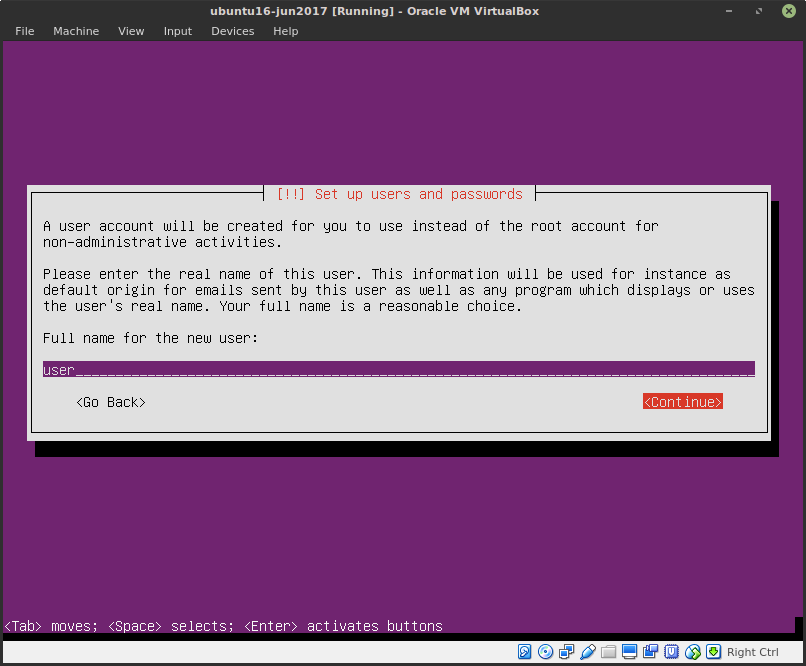Screen dimensions: 806x666
Task: Click the mouse integration status icon
Action: [x=692, y=651]
